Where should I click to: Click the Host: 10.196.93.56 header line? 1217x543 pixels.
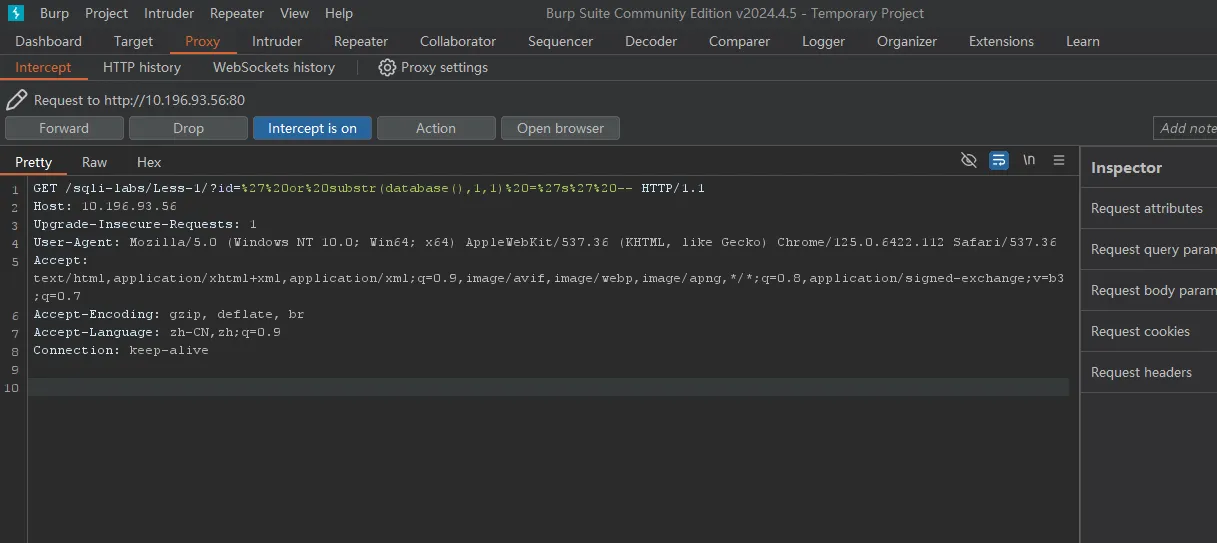pos(105,206)
